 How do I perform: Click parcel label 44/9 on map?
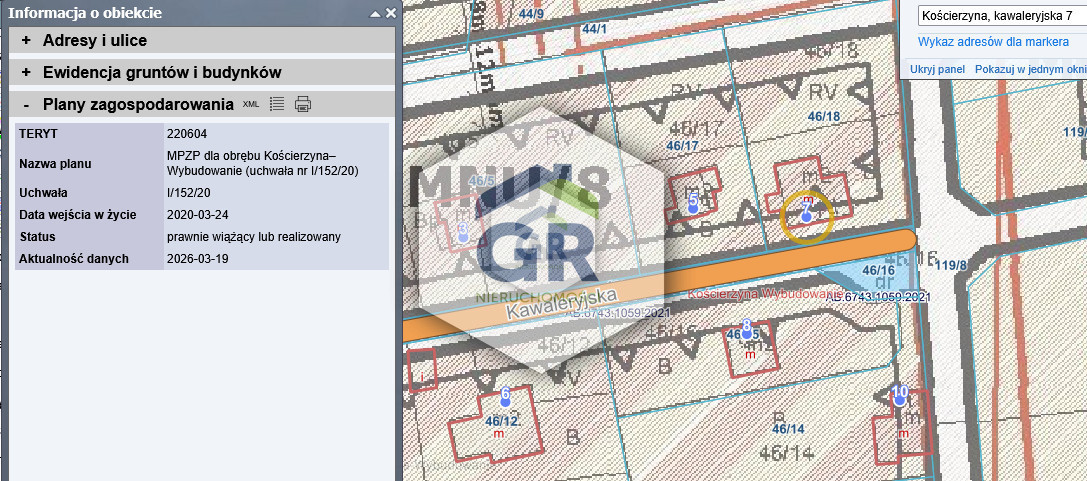[531, 13]
